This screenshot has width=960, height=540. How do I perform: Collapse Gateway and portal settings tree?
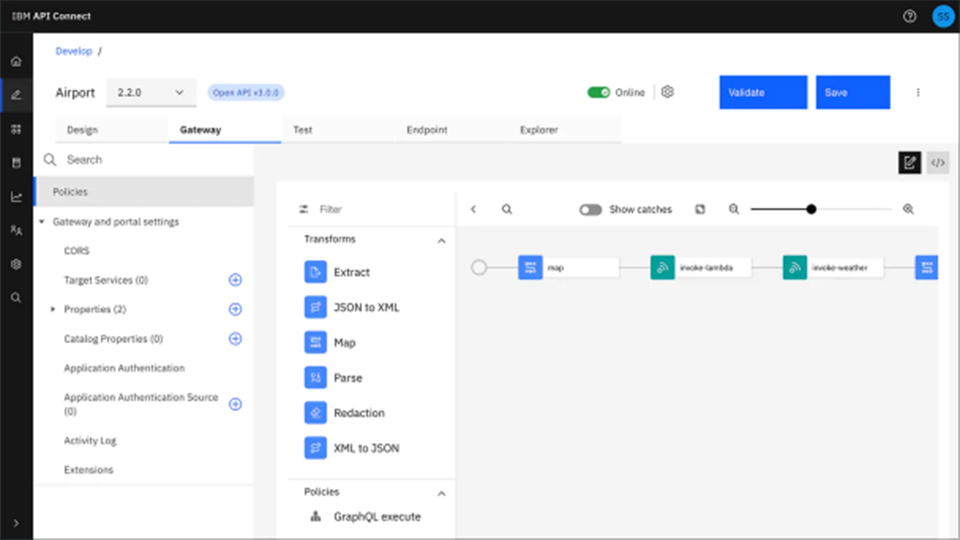tap(42, 222)
